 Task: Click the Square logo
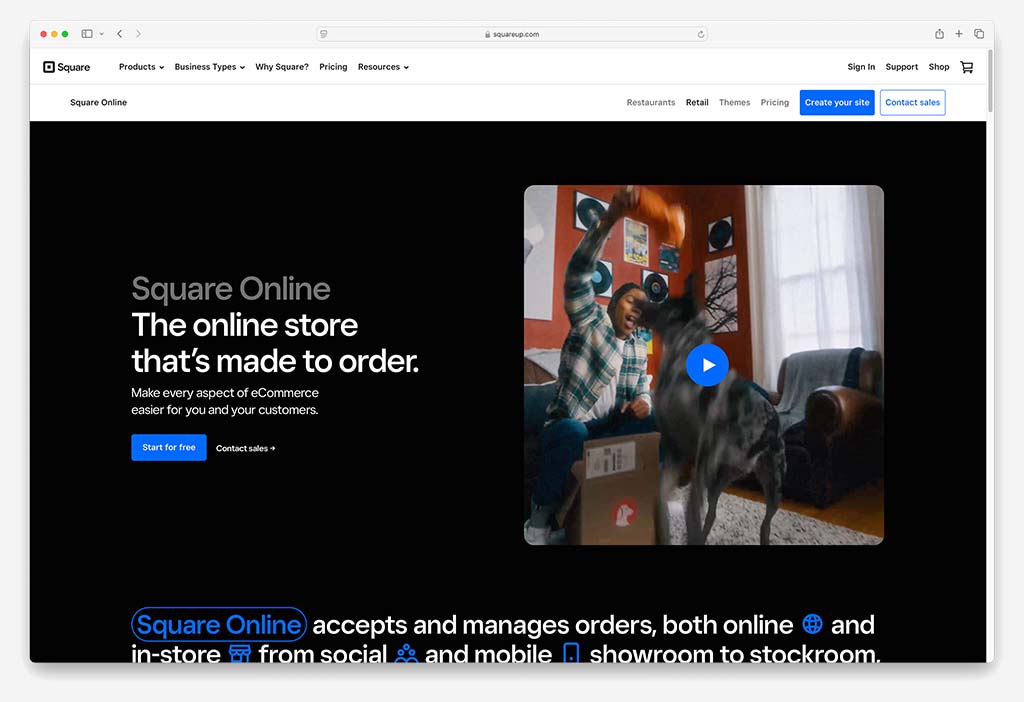pos(66,67)
